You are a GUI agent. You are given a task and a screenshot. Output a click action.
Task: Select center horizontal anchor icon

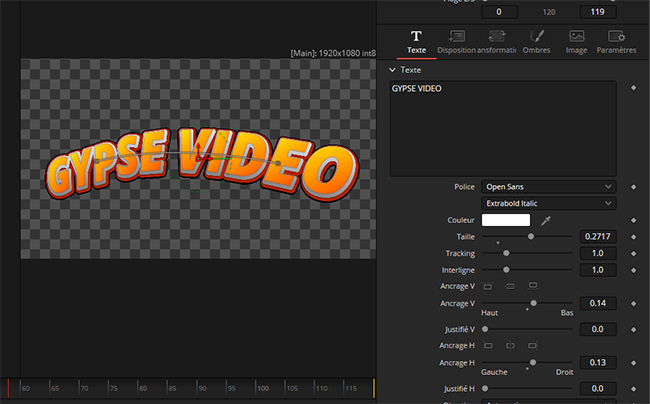(x=510, y=346)
